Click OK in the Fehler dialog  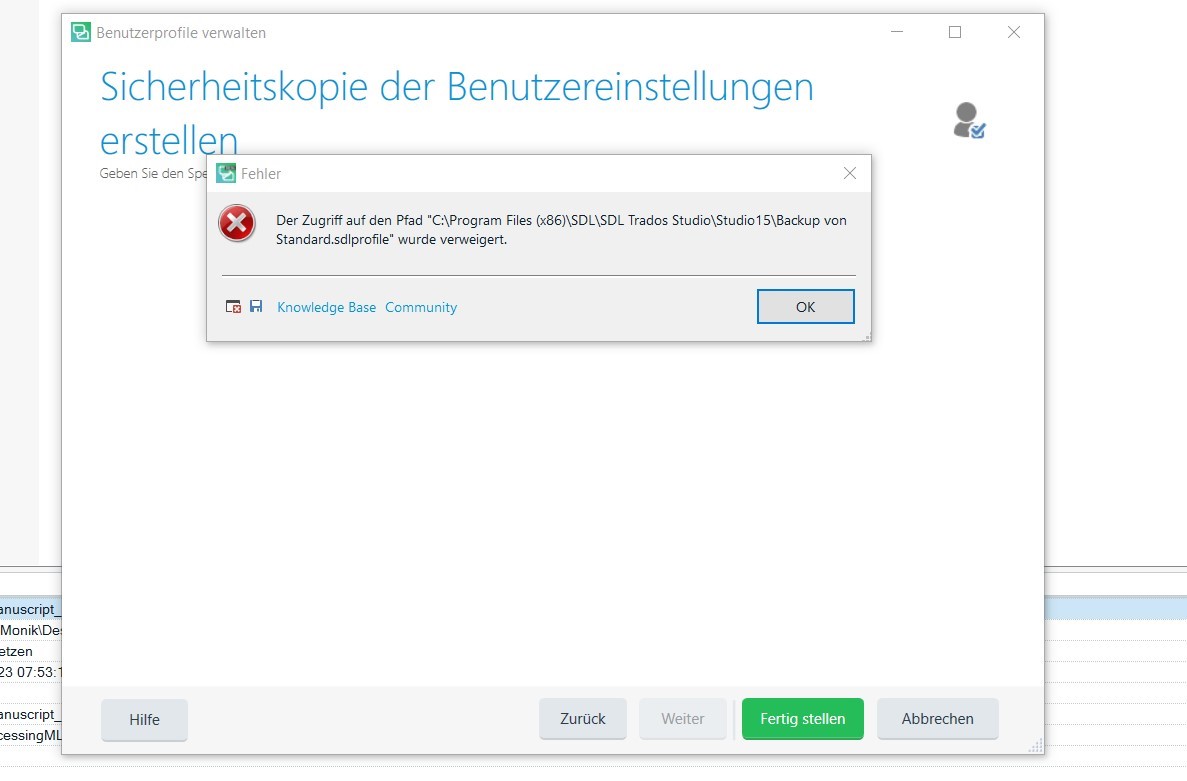805,306
